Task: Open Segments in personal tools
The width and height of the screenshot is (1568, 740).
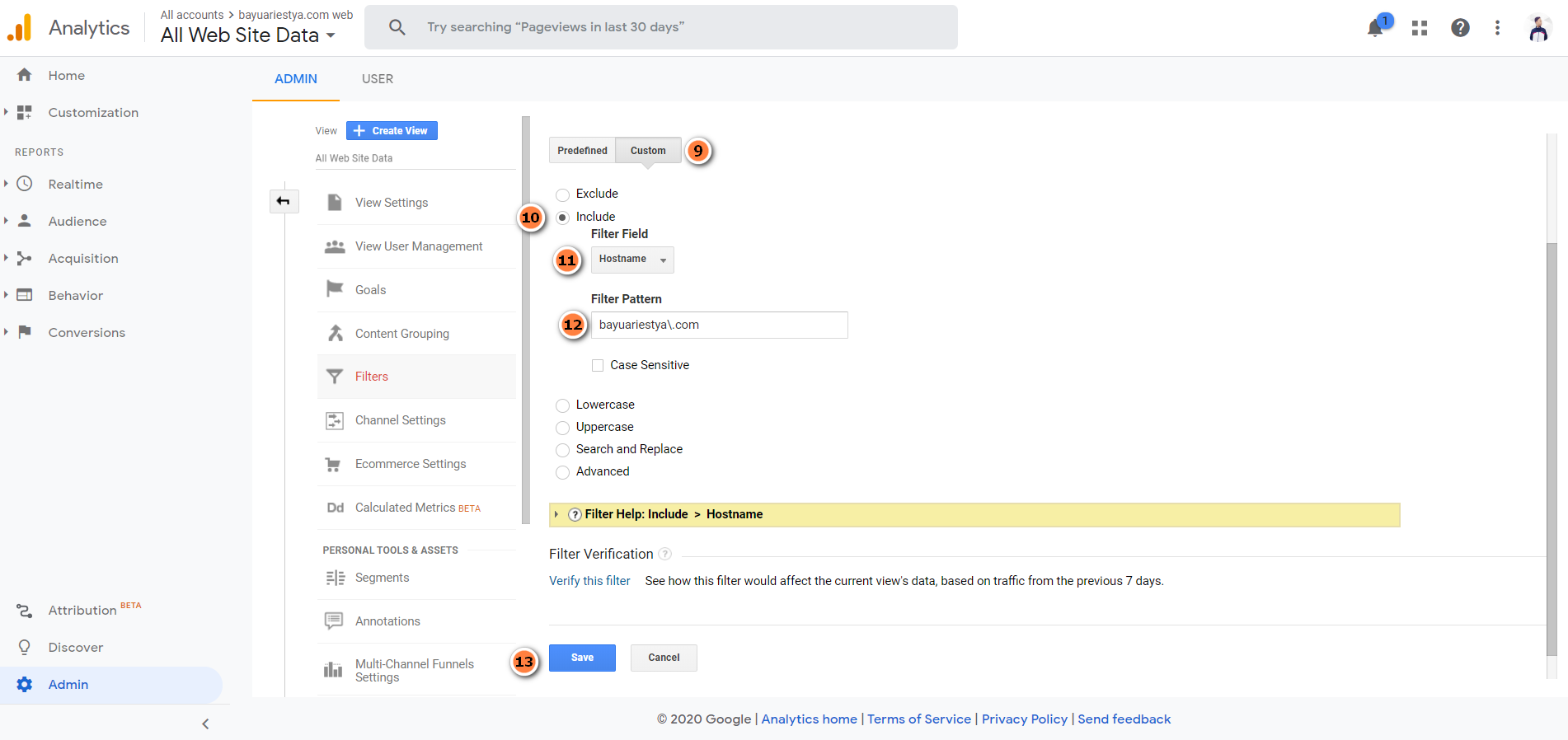Action: pos(416,578)
